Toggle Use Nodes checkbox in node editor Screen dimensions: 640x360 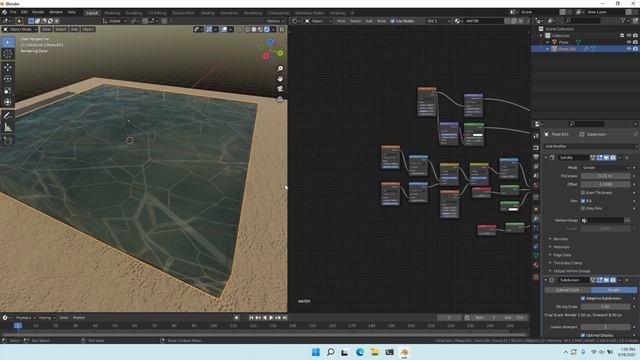(x=393, y=21)
